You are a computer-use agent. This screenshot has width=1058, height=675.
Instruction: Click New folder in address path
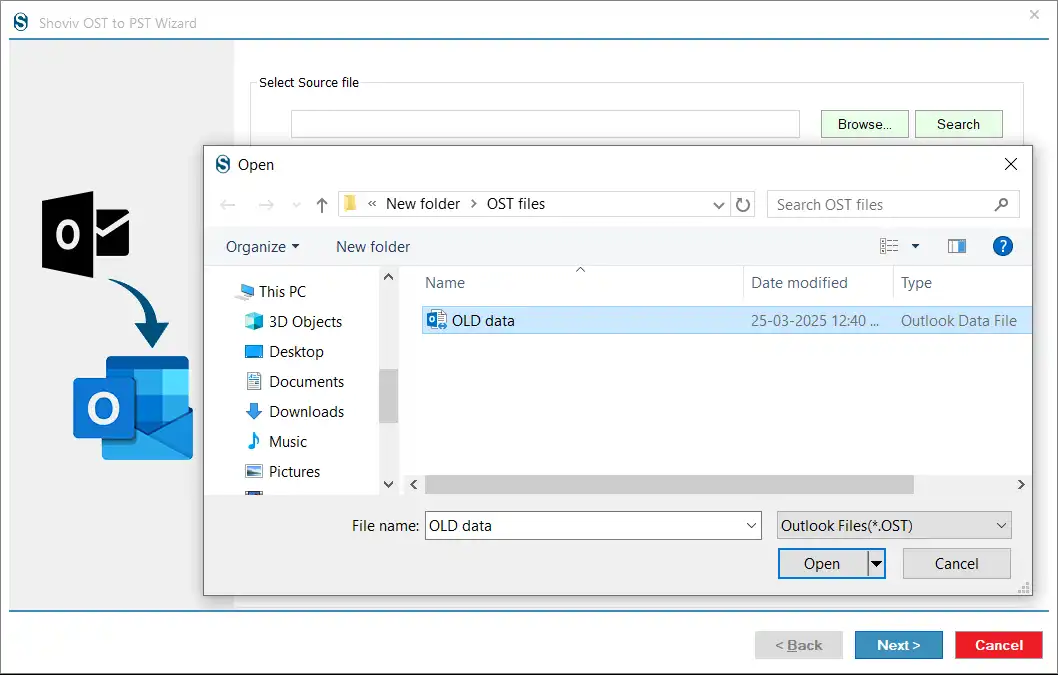423,204
